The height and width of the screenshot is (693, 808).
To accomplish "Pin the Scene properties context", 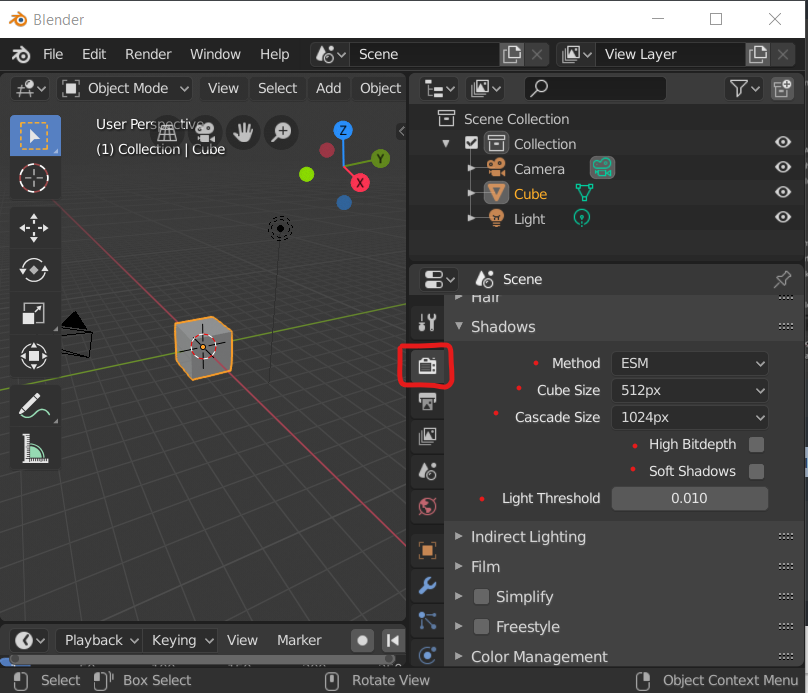I will point(782,279).
